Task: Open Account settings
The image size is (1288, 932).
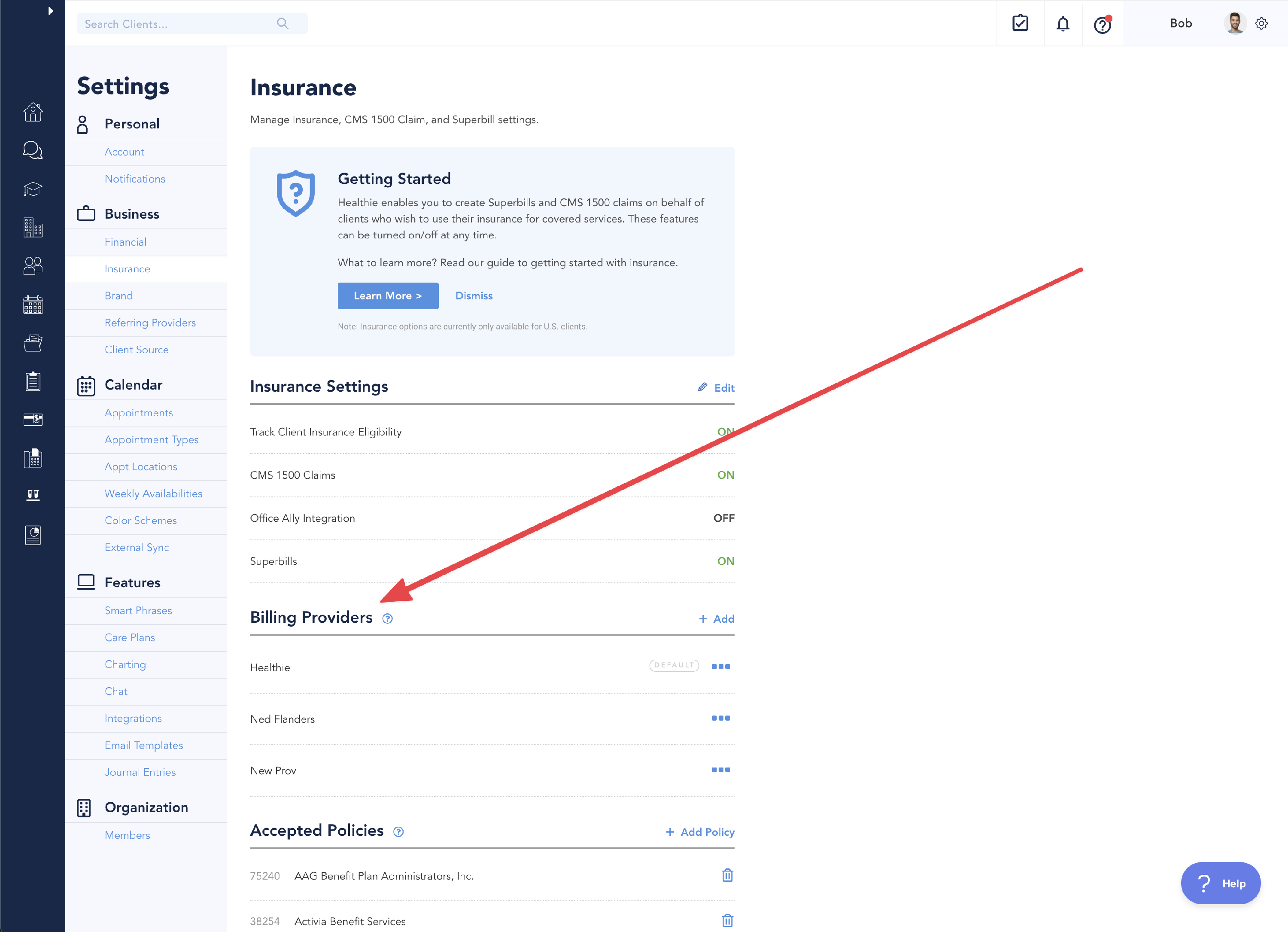Action: tap(125, 152)
